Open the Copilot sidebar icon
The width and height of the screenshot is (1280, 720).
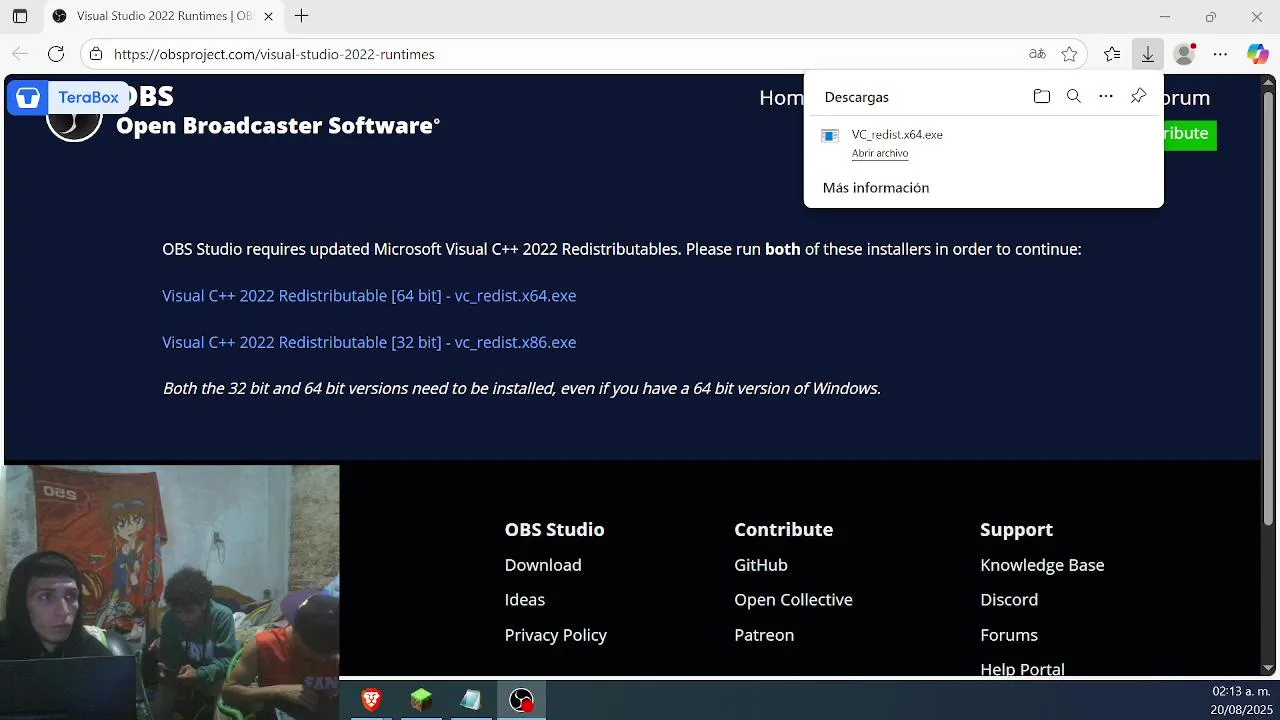coord(1257,54)
